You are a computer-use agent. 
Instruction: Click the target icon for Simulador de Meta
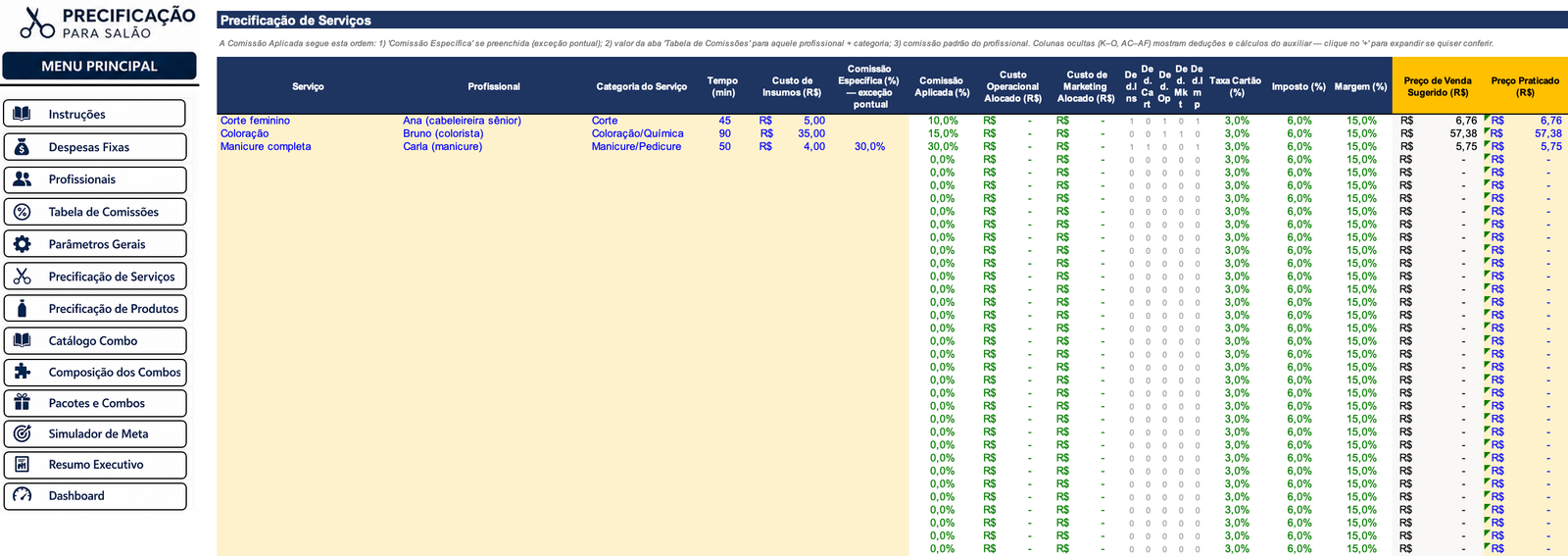23,433
